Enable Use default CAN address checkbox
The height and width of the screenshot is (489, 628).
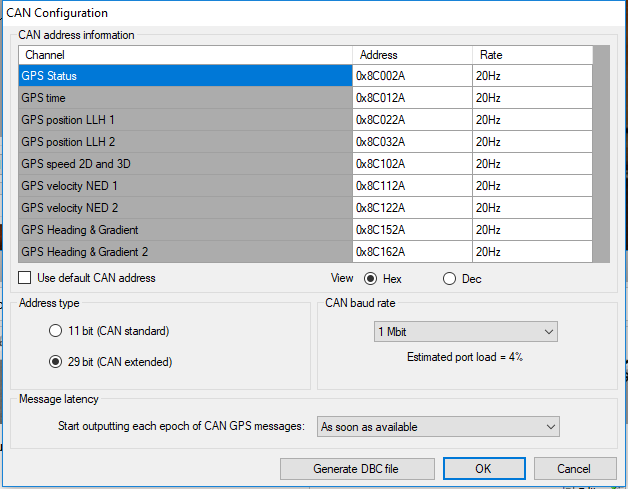(25, 278)
